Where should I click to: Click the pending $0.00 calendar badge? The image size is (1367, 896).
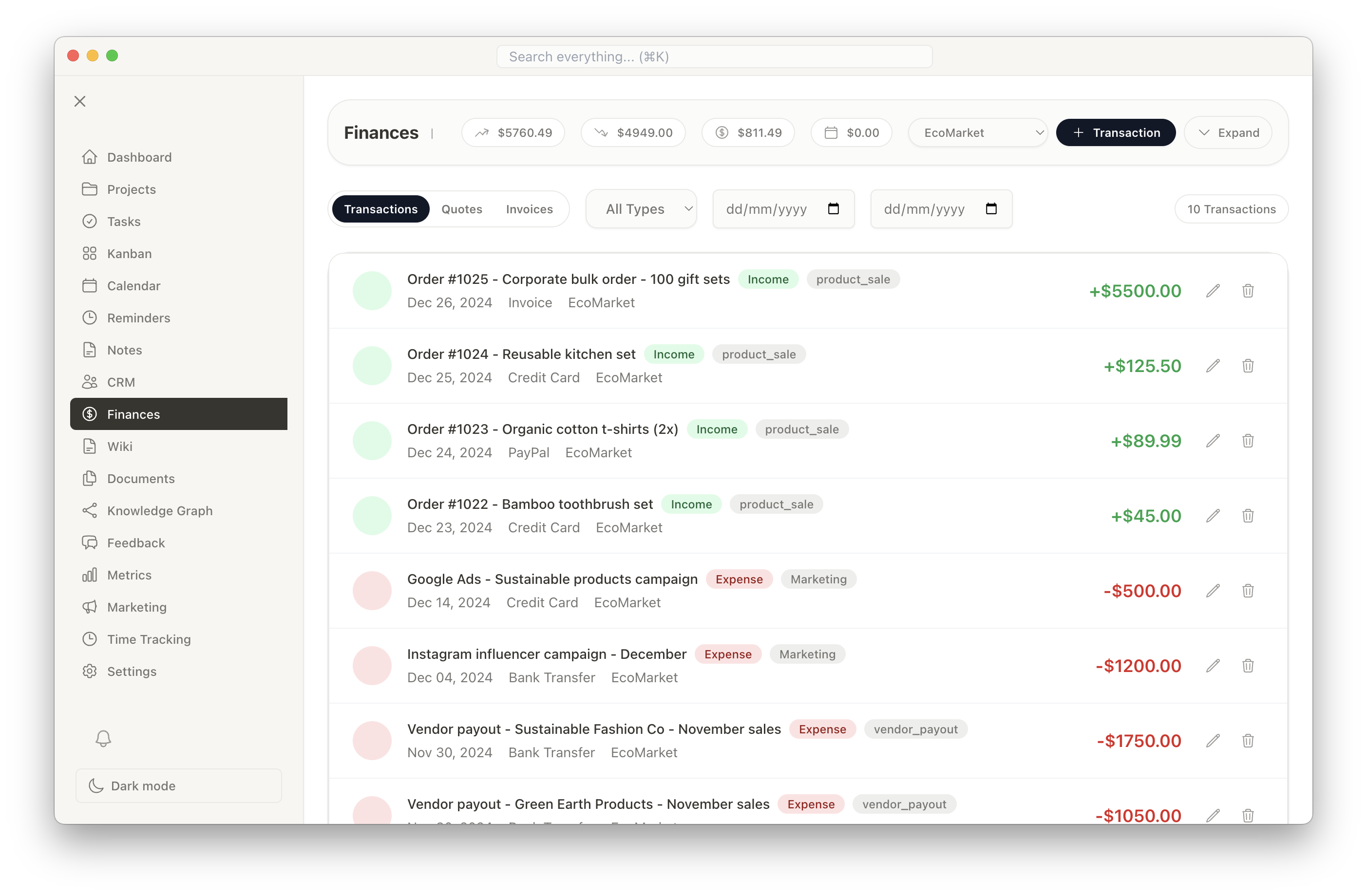click(x=851, y=132)
